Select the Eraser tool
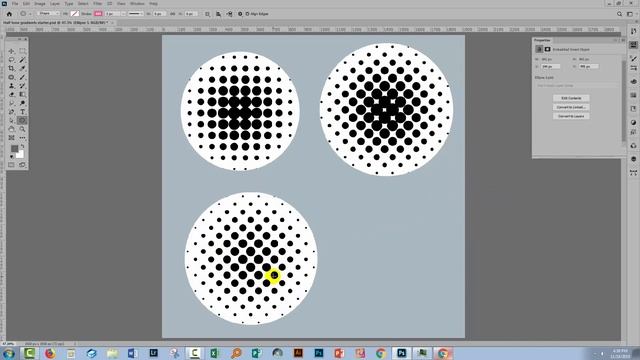 pyautogui.click(x=11, y=94)
